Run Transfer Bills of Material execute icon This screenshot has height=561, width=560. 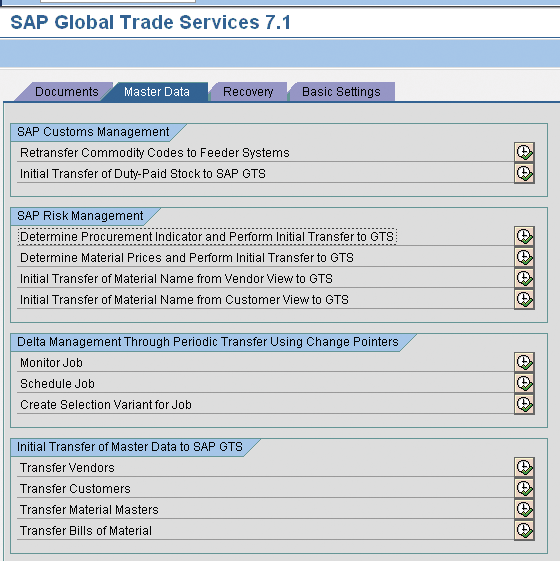coord(524,530)
